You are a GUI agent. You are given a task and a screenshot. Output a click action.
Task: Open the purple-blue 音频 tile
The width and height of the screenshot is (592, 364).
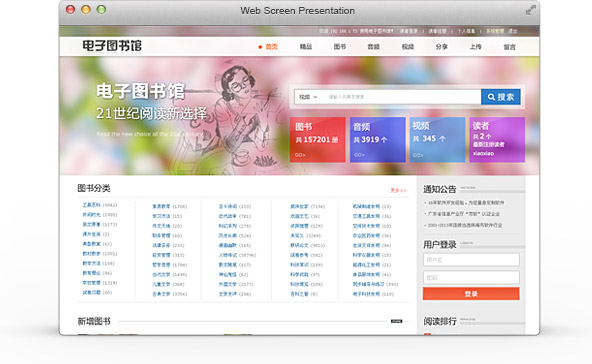378,140
